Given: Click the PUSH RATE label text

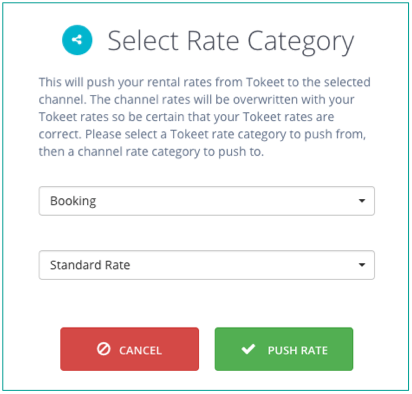Looking at the screenshot, I should [298, 350].
